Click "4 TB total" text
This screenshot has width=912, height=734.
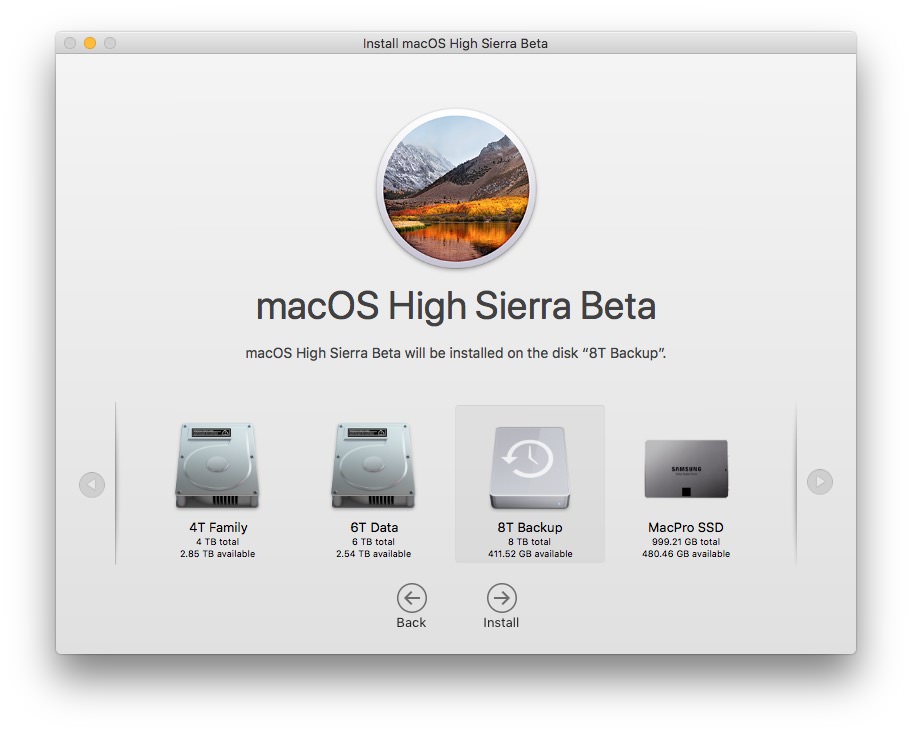218,541
